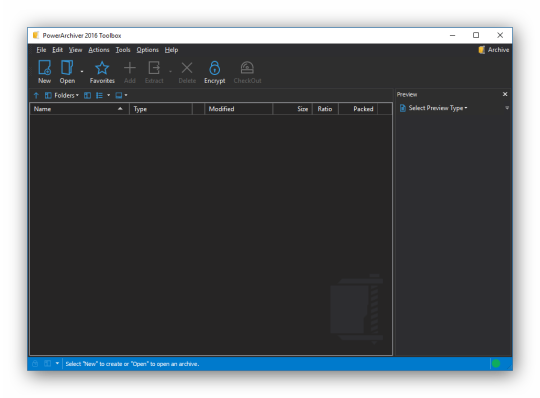Close the Preview panel

point(505,94)
